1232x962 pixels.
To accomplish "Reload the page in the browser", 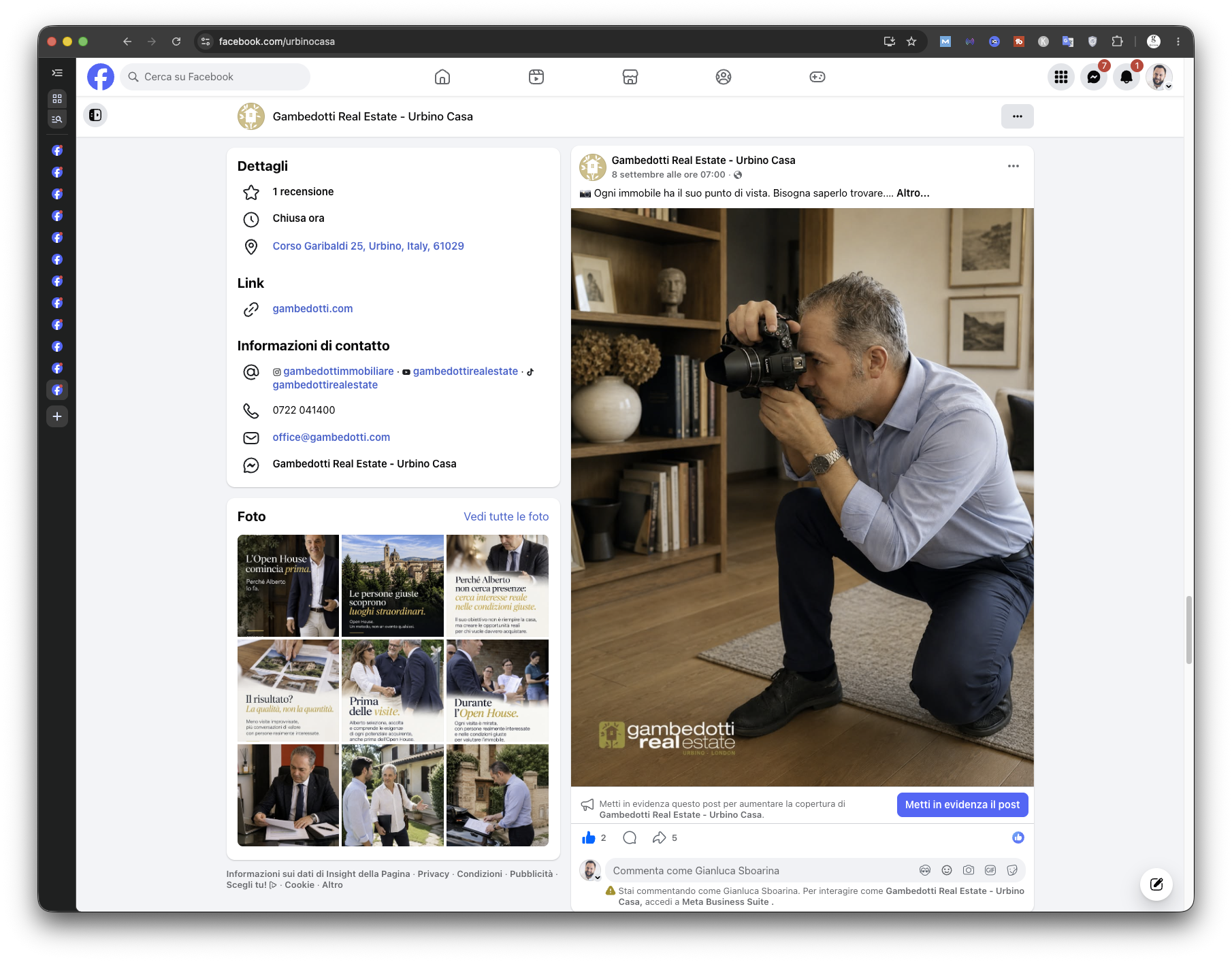I will 176,42.
